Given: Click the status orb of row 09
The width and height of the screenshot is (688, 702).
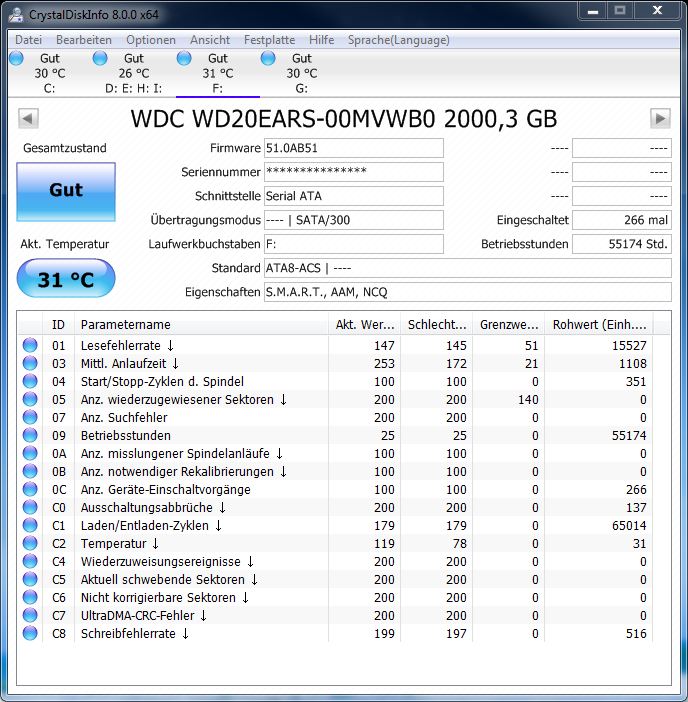Looking at the screenshot, I should tap(30, 435).
